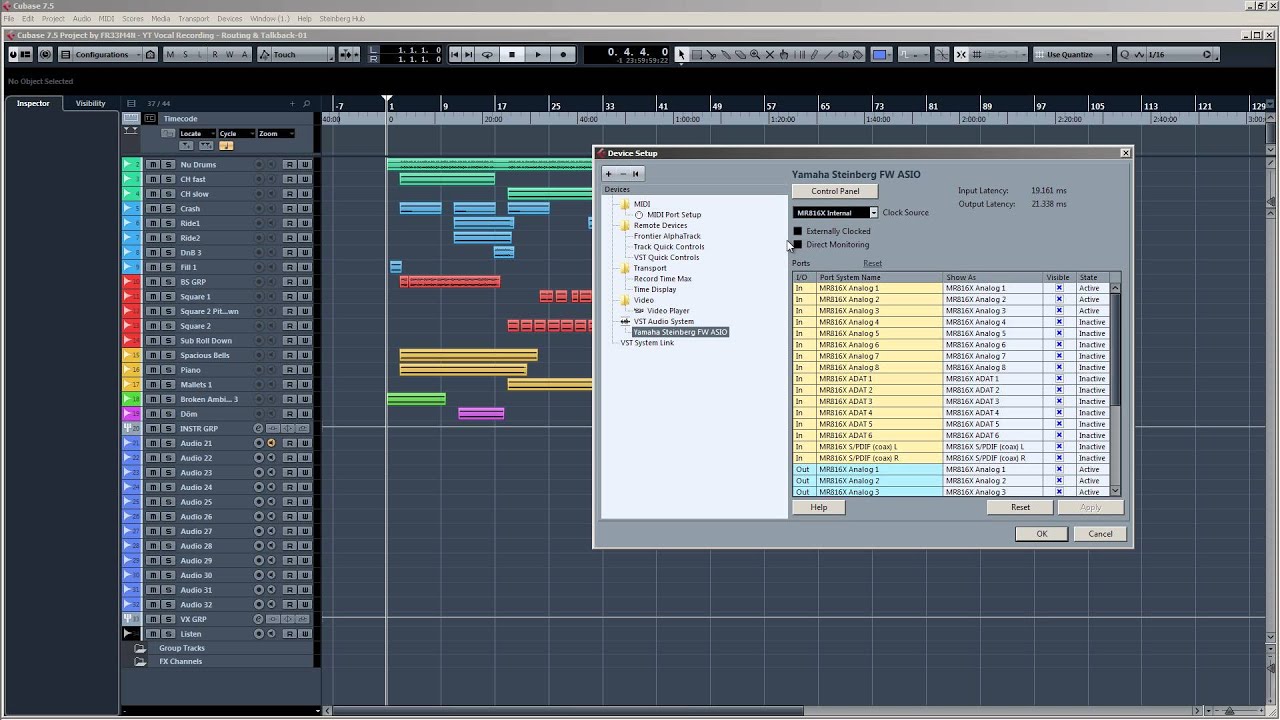
Task: Start transport playback with Play button
Action: pyautogui.click(x=538, y=54)
